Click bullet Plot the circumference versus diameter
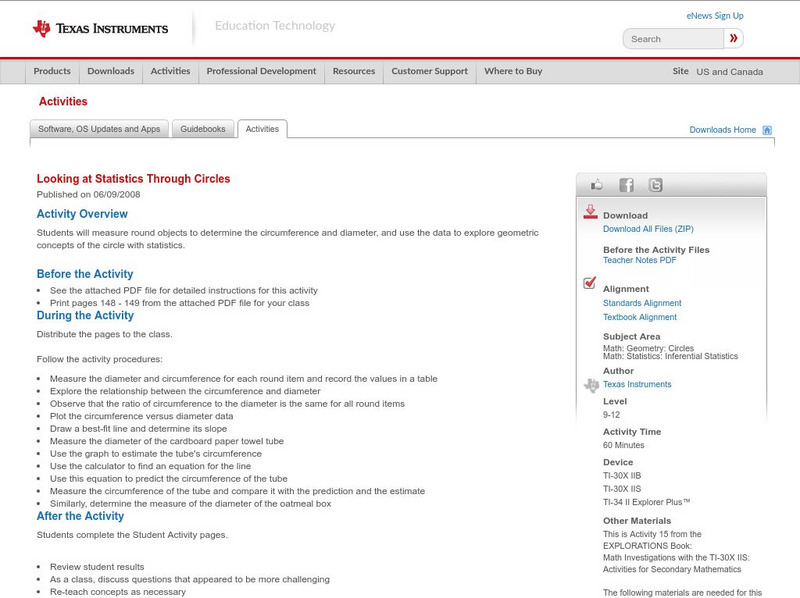 (141, 416)
